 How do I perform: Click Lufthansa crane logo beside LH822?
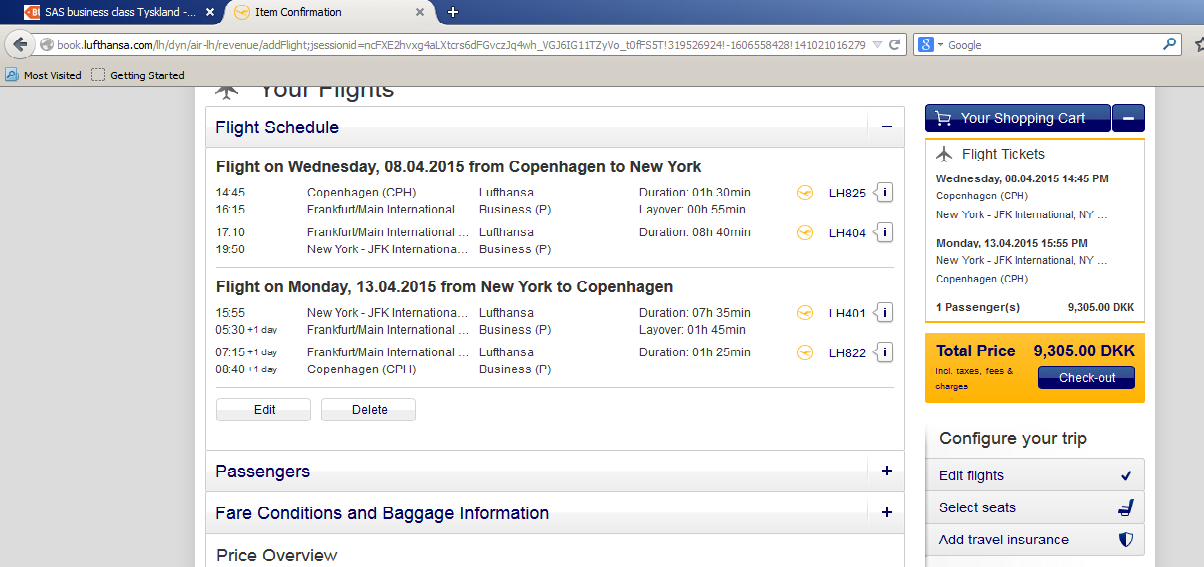(x=805, y=353)
